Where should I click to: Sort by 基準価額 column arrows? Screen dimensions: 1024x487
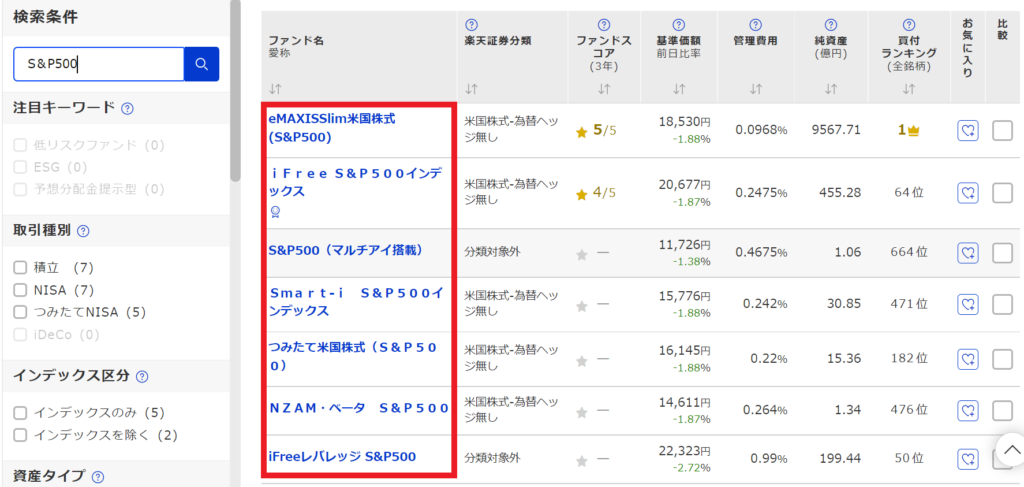coord(679,89)
